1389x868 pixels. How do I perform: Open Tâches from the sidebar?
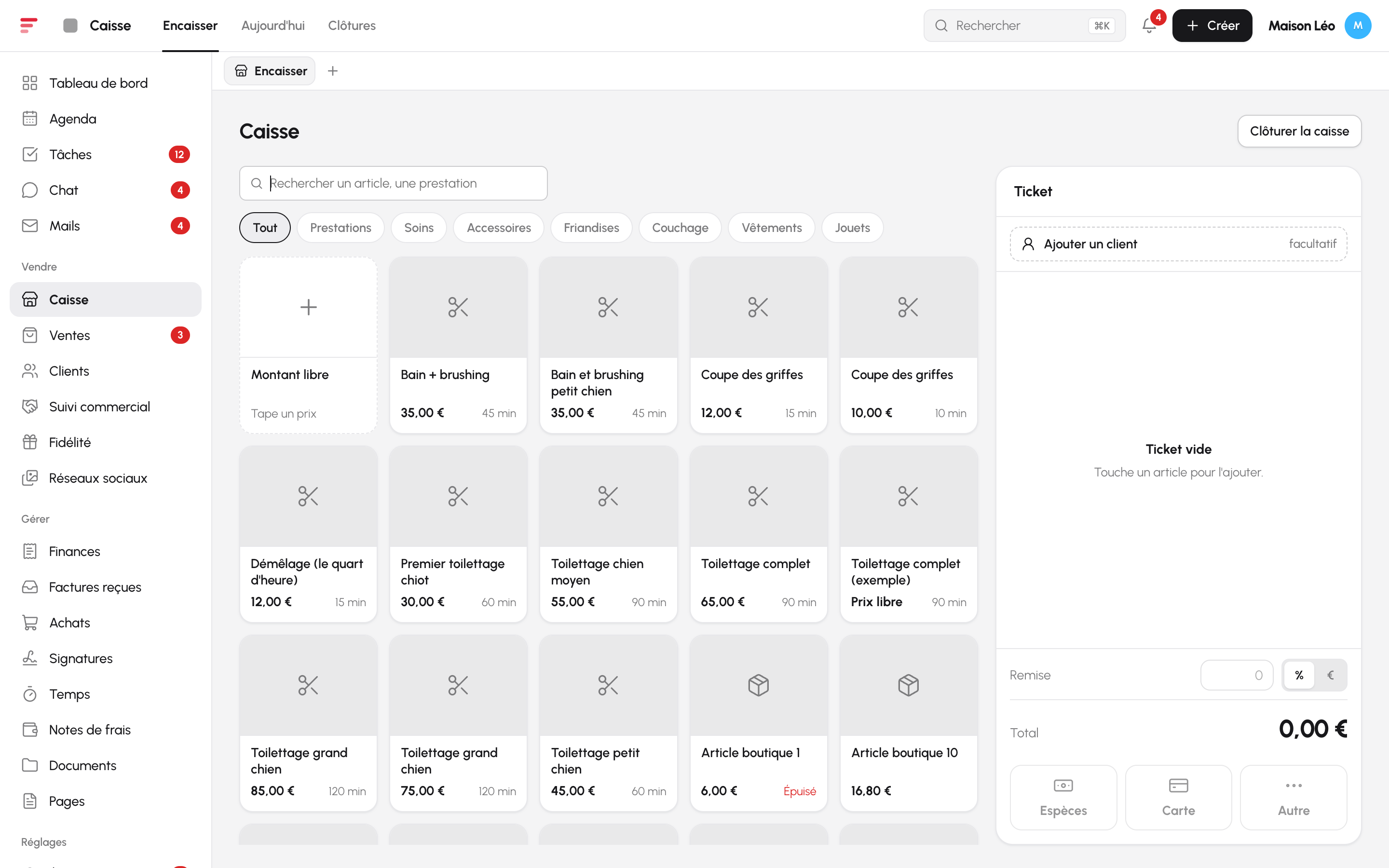[106, 154]
